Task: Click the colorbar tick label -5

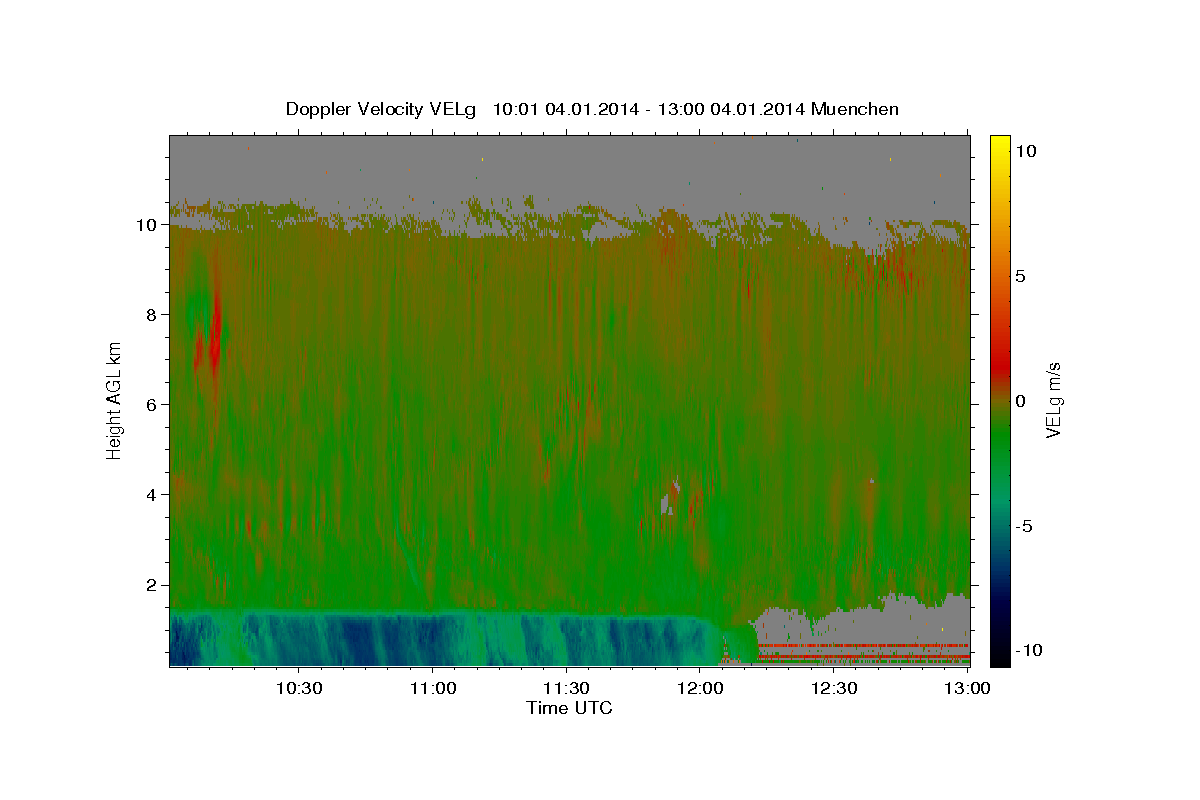Action: point(1025,526)
